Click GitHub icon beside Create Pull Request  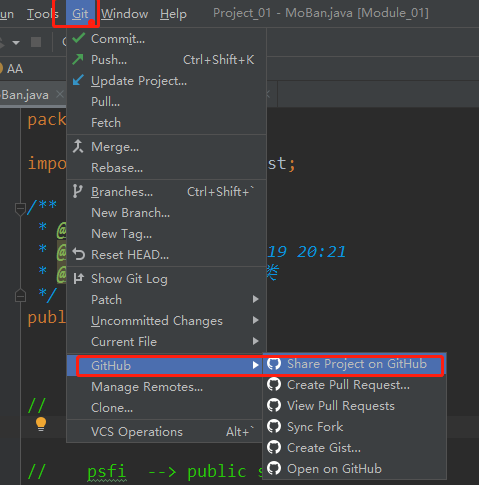[x=274, y=384]
